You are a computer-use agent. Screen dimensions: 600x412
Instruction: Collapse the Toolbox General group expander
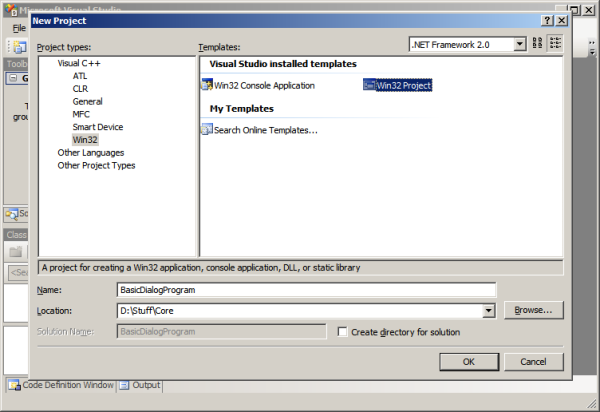tap(13, 78)
